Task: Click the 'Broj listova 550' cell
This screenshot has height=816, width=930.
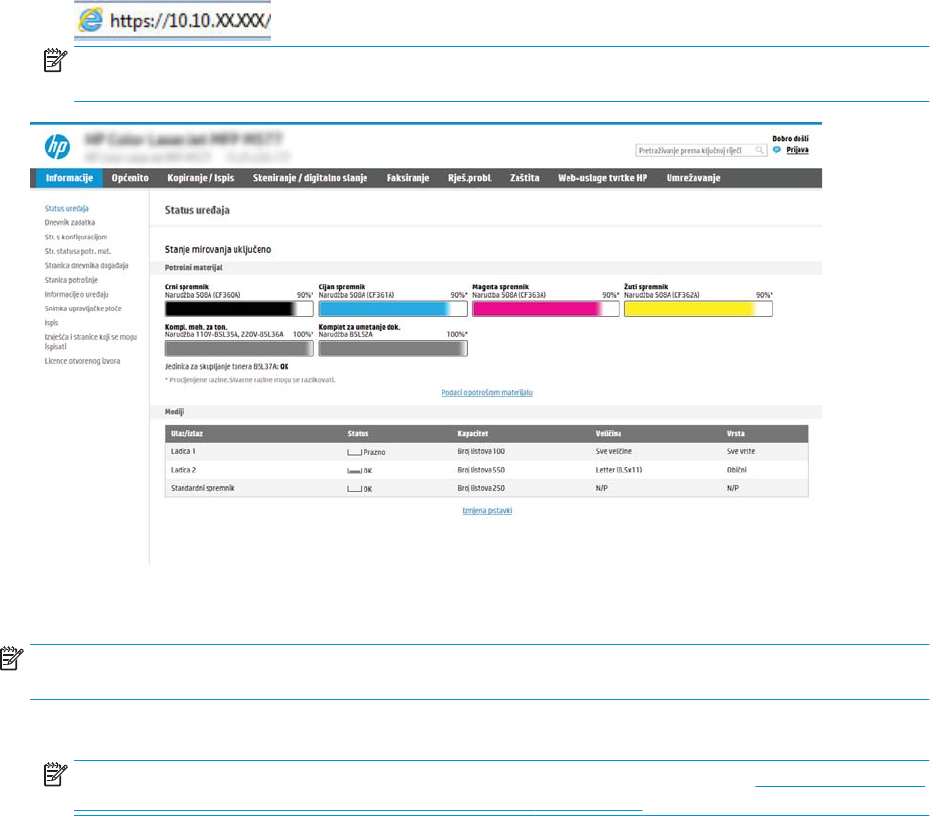Action: (x=481, y=470)
